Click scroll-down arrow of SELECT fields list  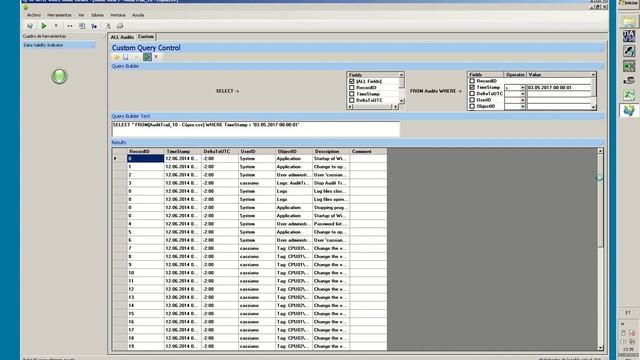pyautogui.click(x=402, y=100)
